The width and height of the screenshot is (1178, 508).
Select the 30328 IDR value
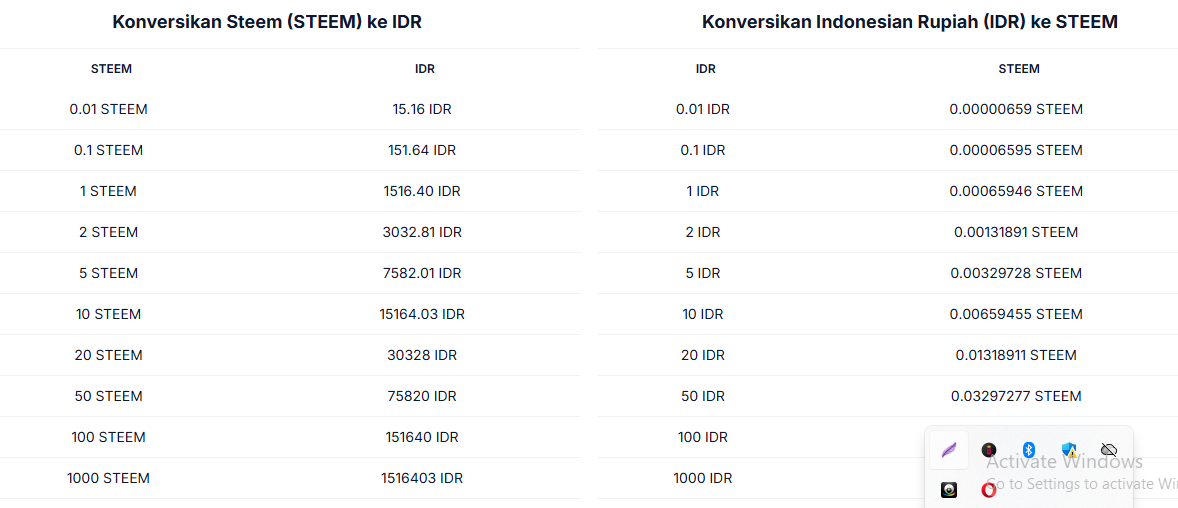tap(421, 355)
